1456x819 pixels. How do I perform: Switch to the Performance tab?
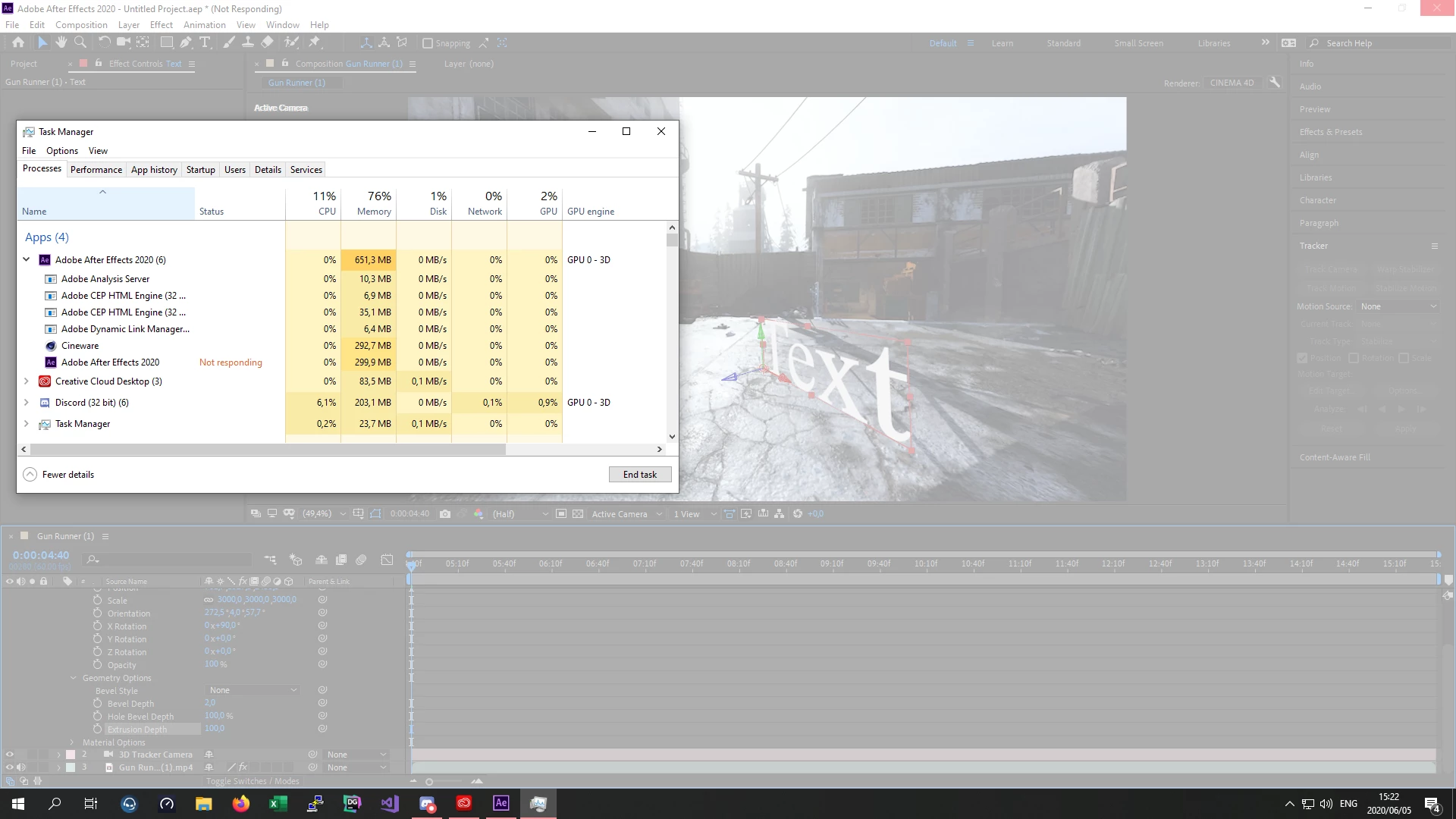point(96,170)
